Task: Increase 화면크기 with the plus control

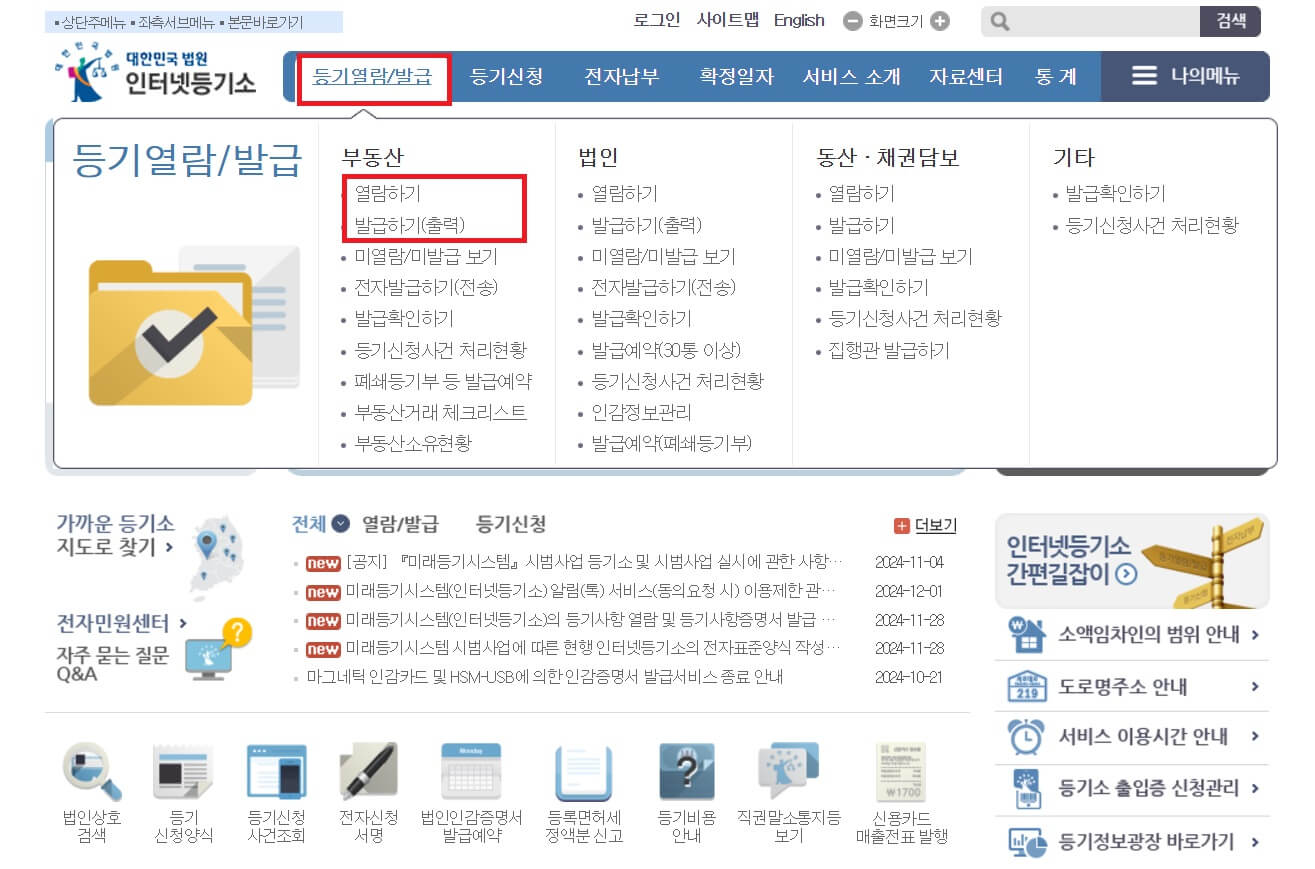Action: tap(938, 20)
